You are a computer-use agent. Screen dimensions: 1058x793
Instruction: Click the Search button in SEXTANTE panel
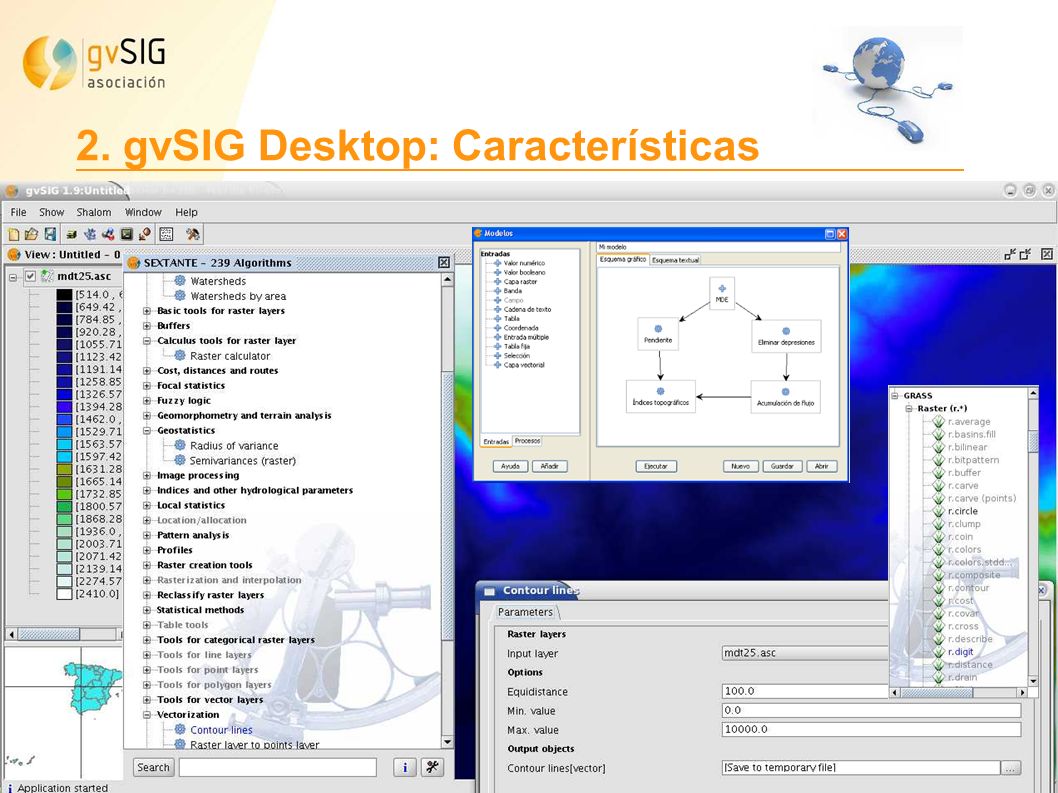pos(153,767)
